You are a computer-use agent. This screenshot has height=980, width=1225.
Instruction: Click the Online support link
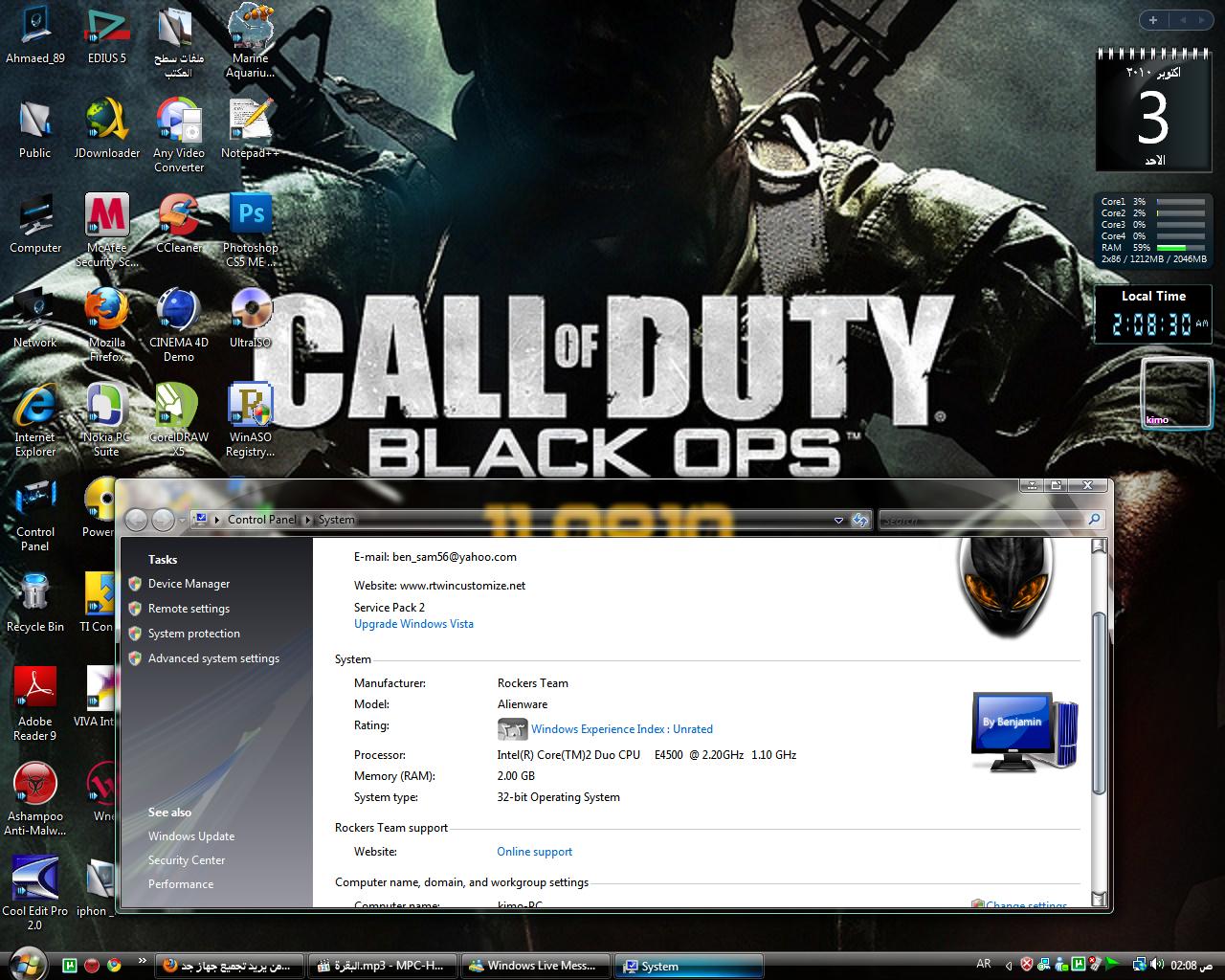(534, 852)
